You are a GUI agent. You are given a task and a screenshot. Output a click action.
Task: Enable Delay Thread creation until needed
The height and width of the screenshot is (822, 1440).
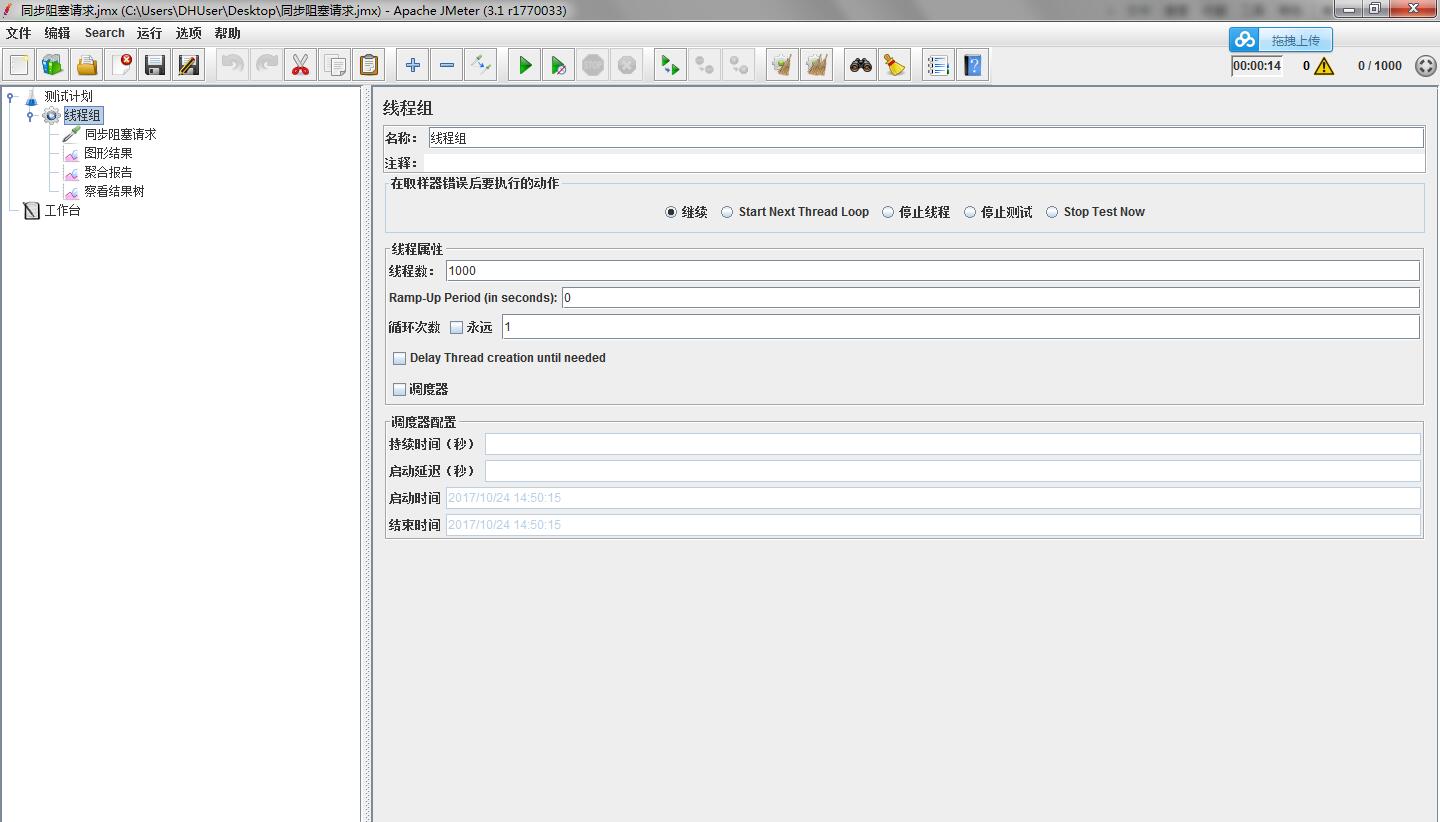click(x=400, y=358)
